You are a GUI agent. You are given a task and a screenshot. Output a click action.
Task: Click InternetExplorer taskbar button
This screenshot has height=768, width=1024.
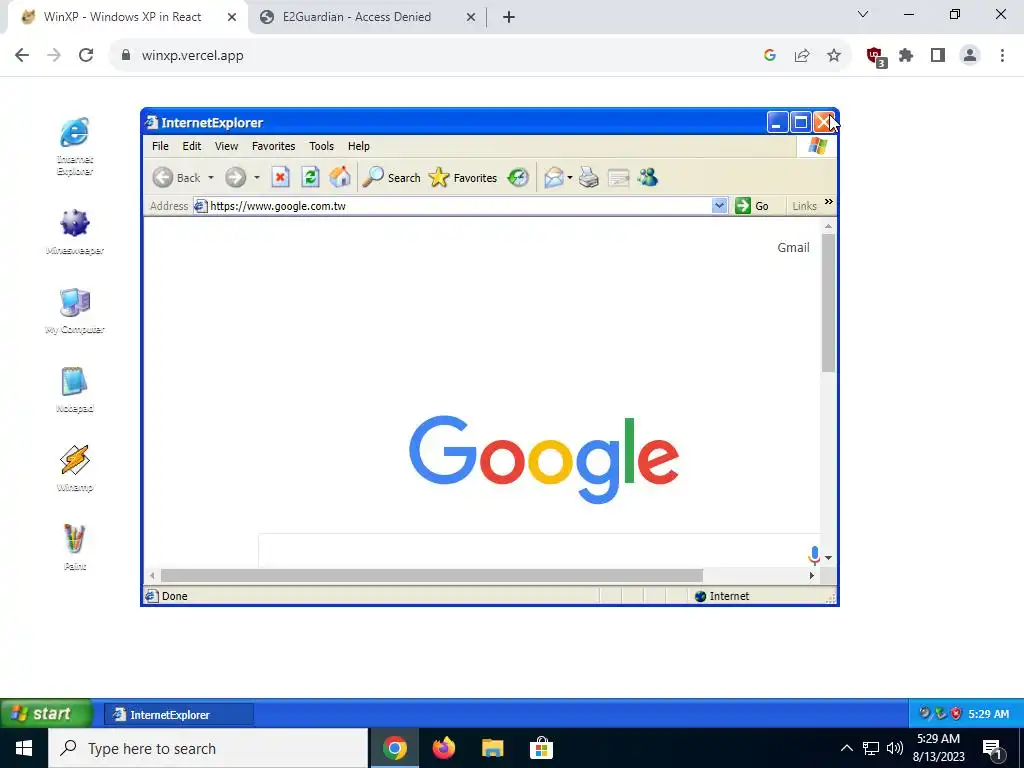178,714
